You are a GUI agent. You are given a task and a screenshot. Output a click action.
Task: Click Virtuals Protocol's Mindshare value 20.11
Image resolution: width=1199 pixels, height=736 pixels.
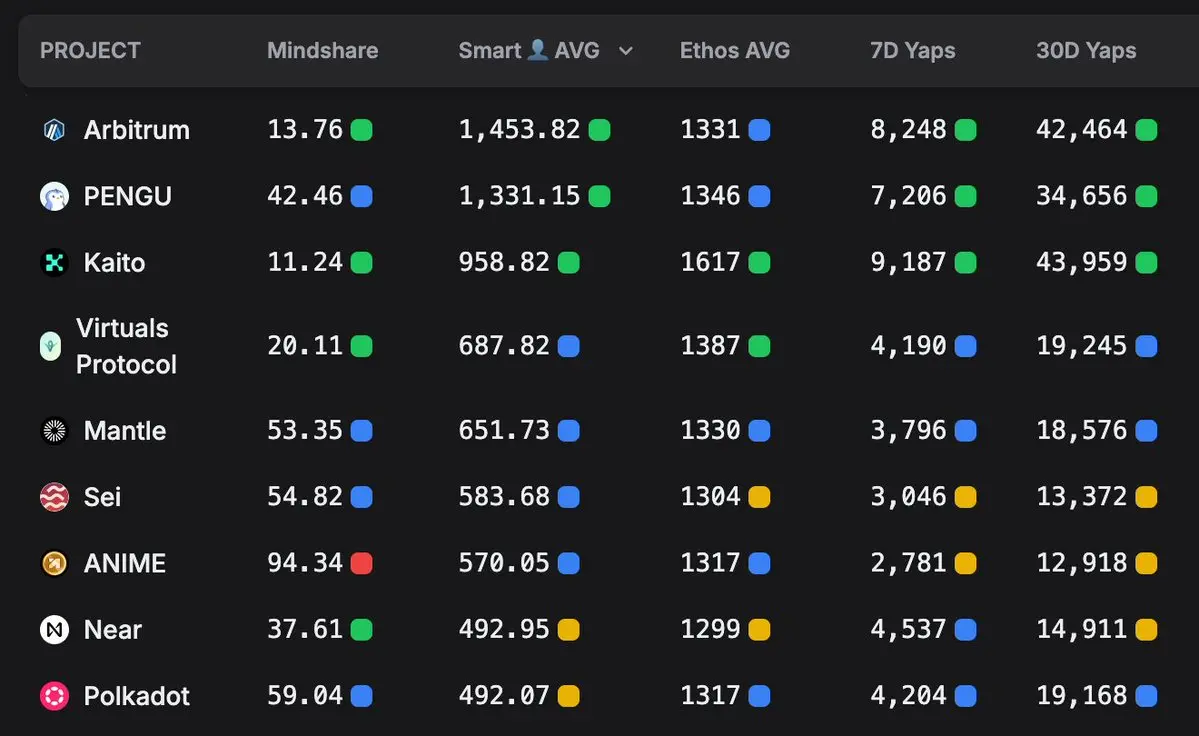[x=304, y=346]
